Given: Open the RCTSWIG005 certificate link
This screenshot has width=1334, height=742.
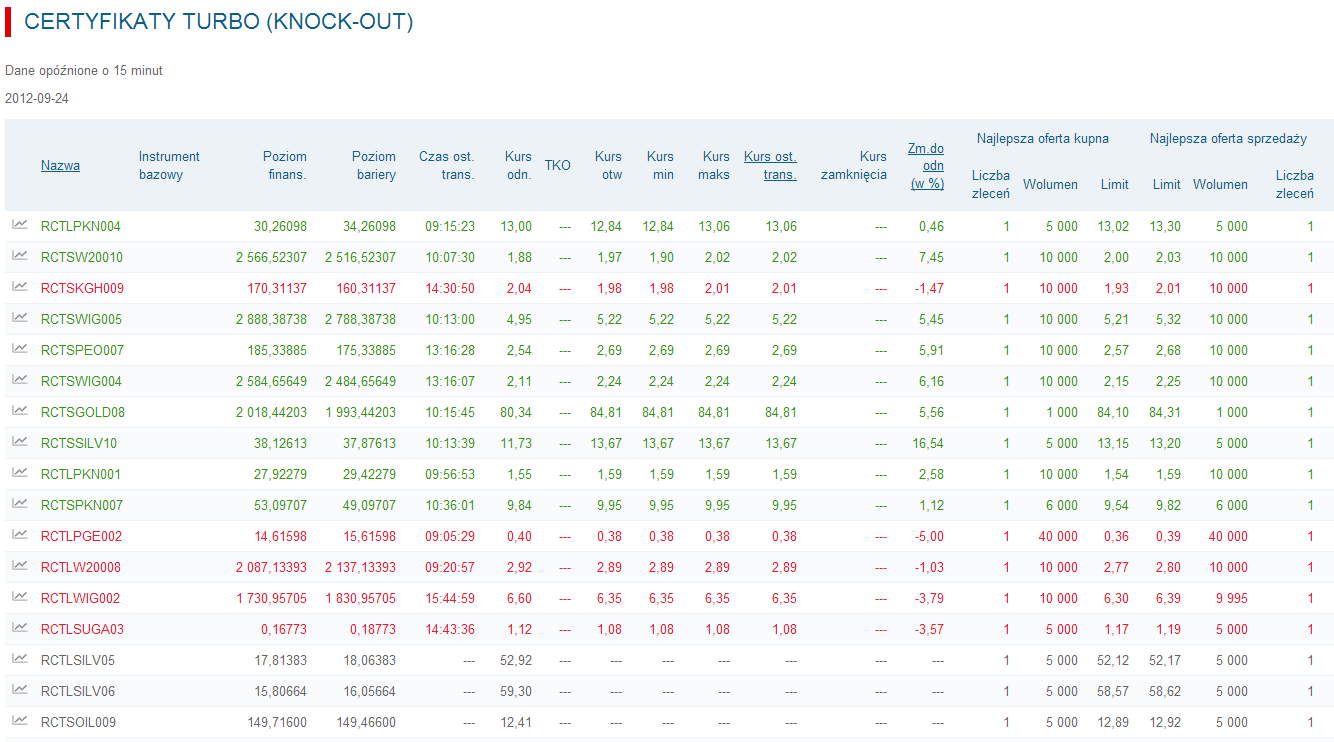Looking at the screenshot, I should pyautogui.click(x=81, y=320).
